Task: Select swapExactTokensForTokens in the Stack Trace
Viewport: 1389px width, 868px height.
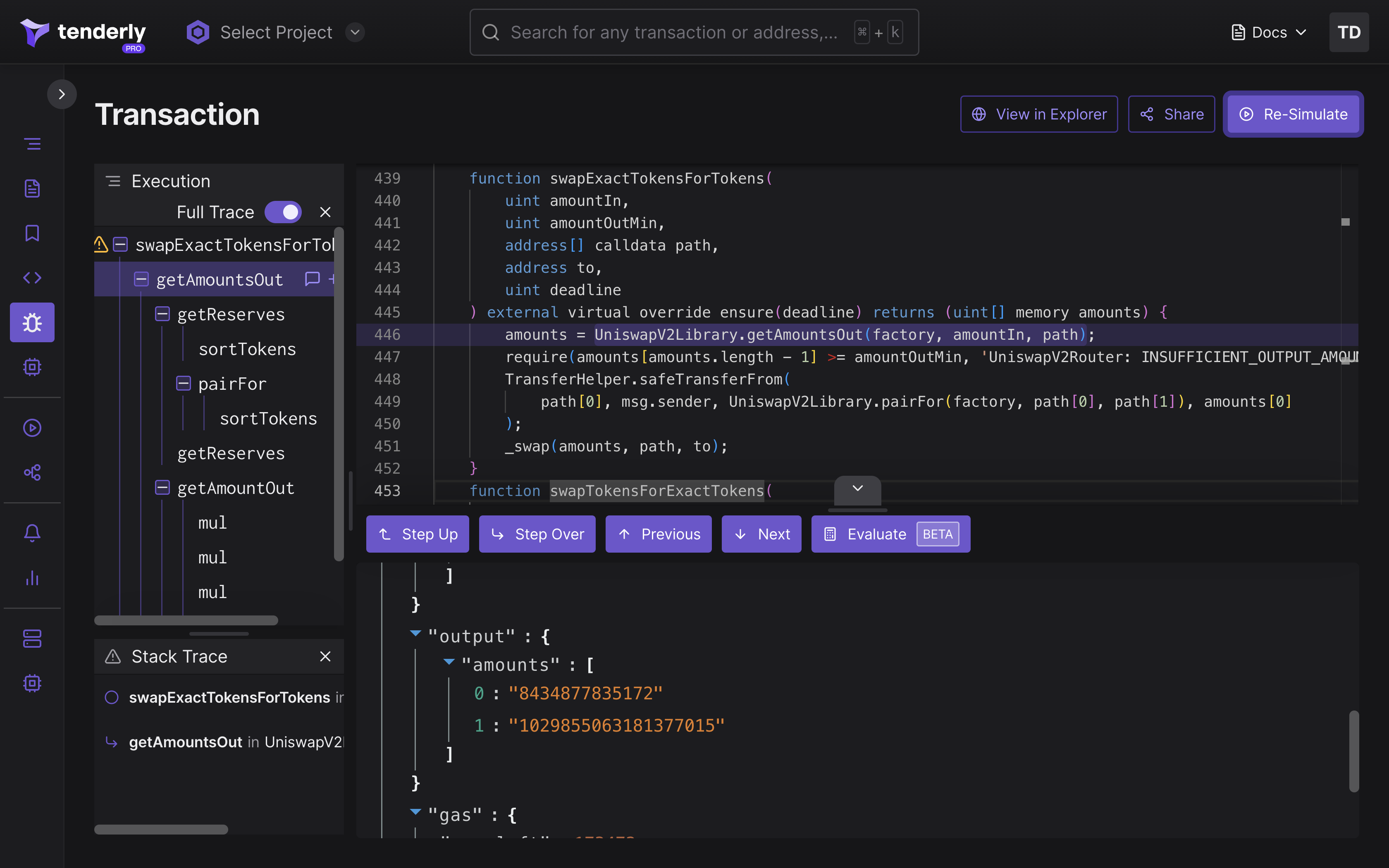Action: point(229,698)
